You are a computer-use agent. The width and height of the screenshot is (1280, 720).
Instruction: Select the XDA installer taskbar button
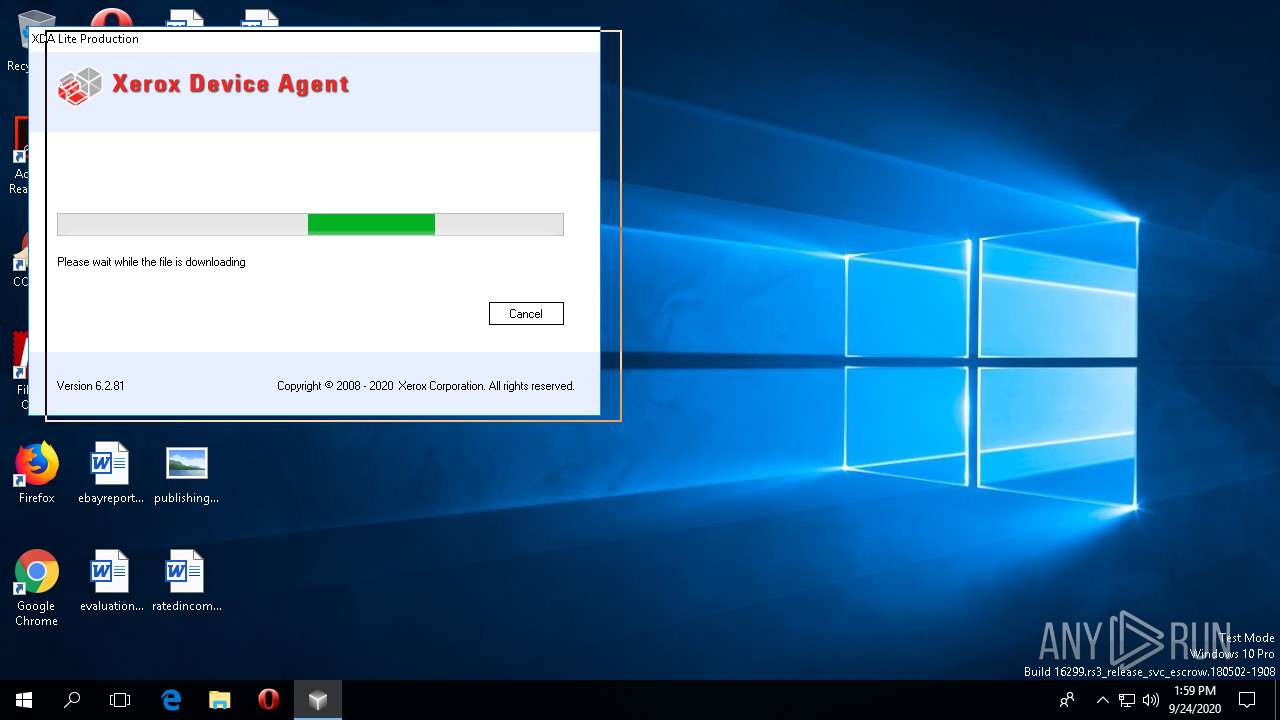[318, 700]
